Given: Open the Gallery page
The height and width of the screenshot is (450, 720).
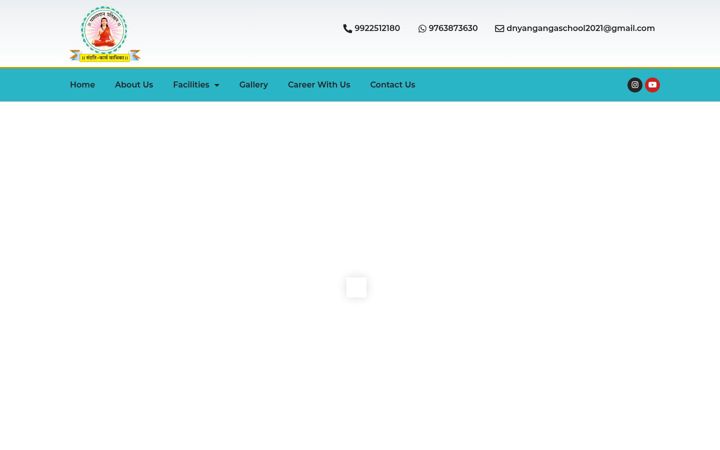Looking at the screenshot, I should click(x=253, y=85).
